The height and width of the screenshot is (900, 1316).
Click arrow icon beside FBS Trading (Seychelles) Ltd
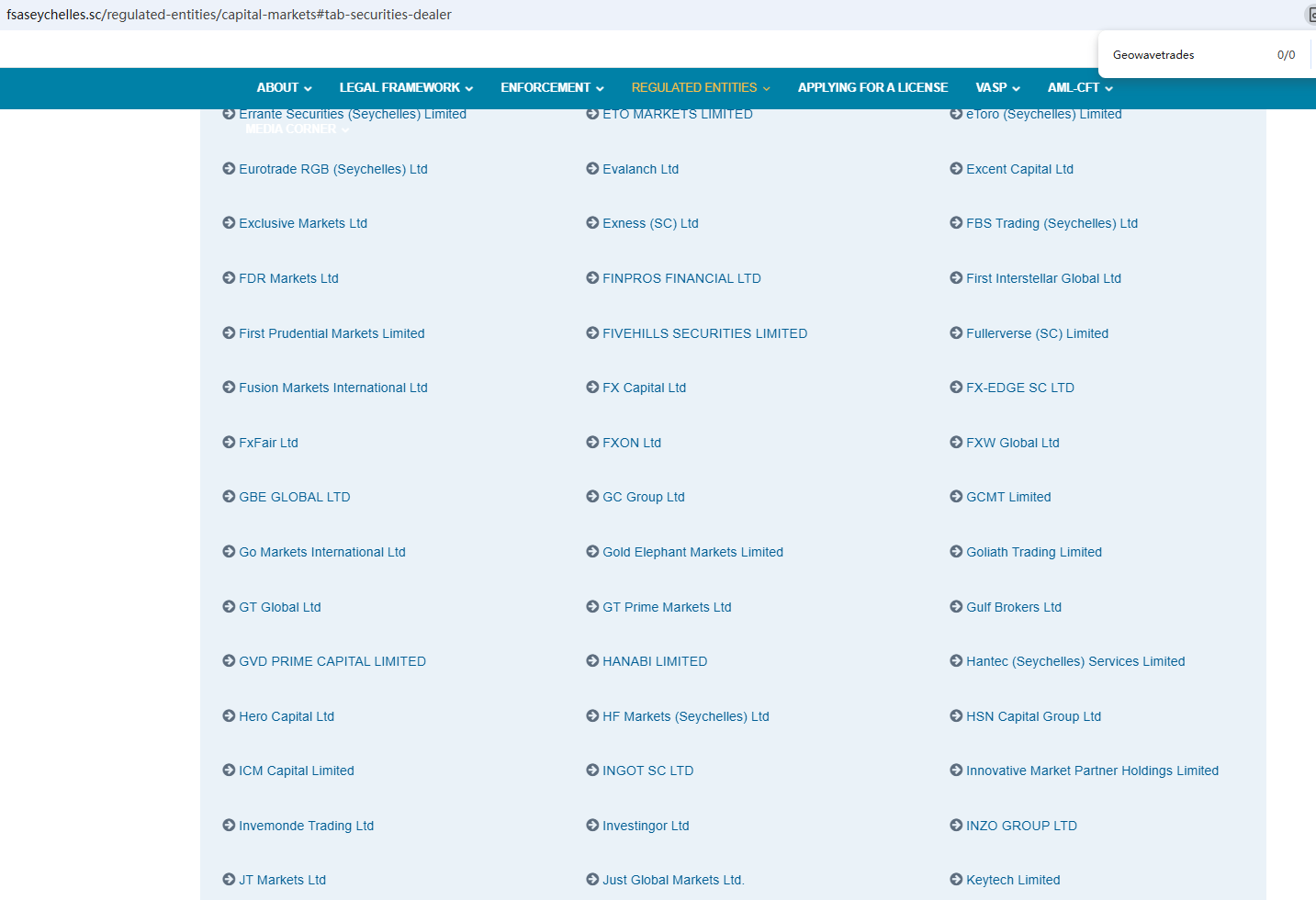tap(956, 223)
